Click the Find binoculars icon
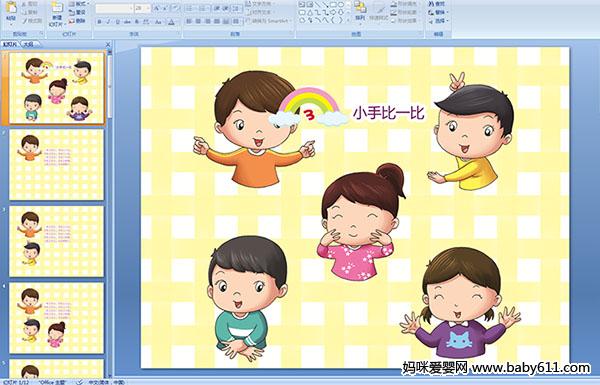Viewport: 600px width, 385px height. [431, 4]
